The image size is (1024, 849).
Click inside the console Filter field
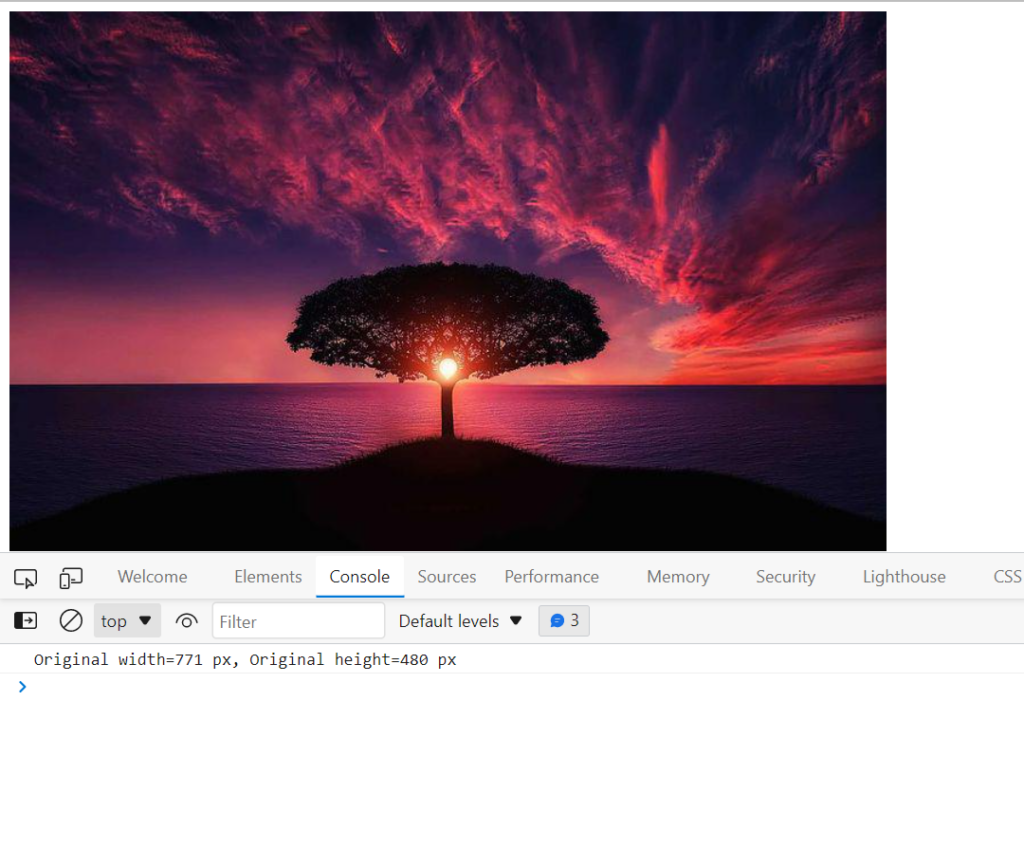click(297, 620)
